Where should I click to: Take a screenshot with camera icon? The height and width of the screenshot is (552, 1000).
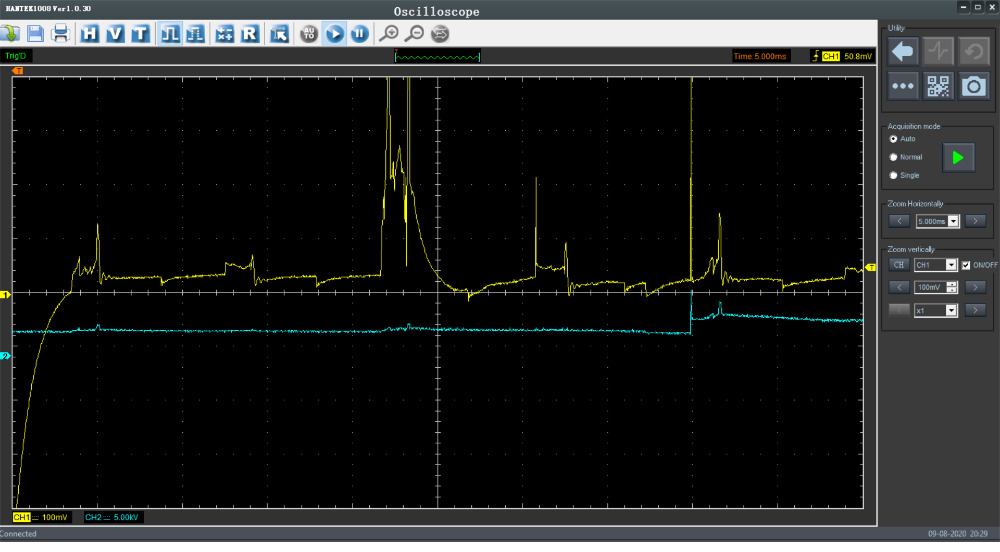pyautogui.click(x=974, y=86)
